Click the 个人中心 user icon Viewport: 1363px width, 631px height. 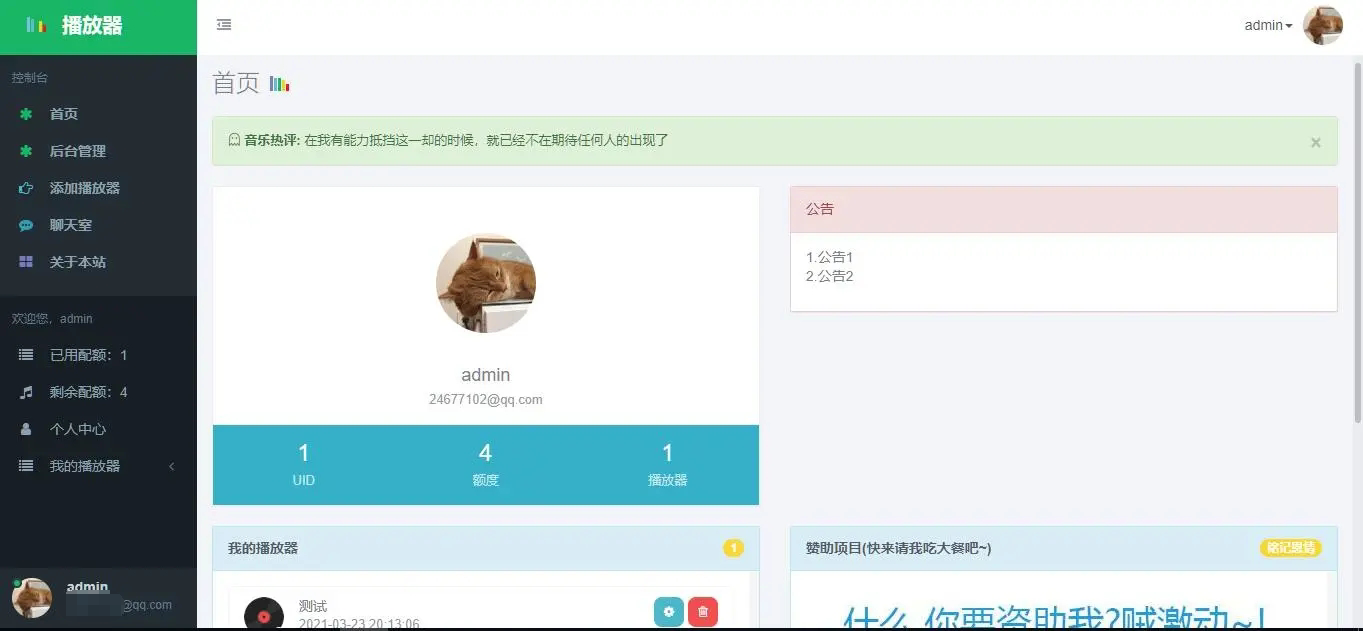click(x=26, y=429)
